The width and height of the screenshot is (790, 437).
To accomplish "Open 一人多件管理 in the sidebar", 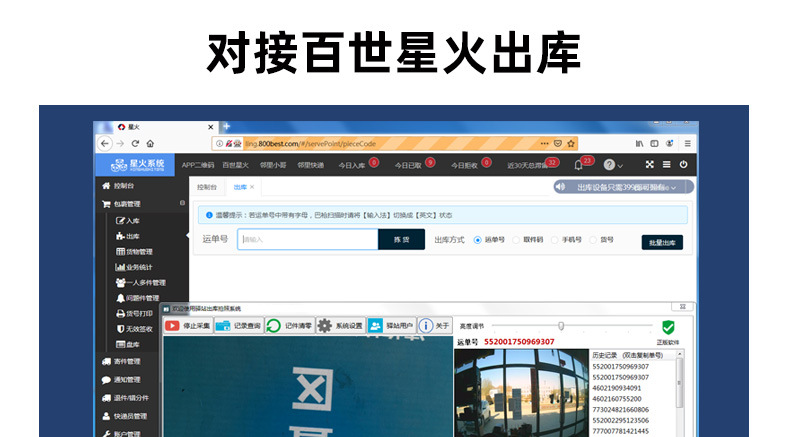I will point(141,282).
